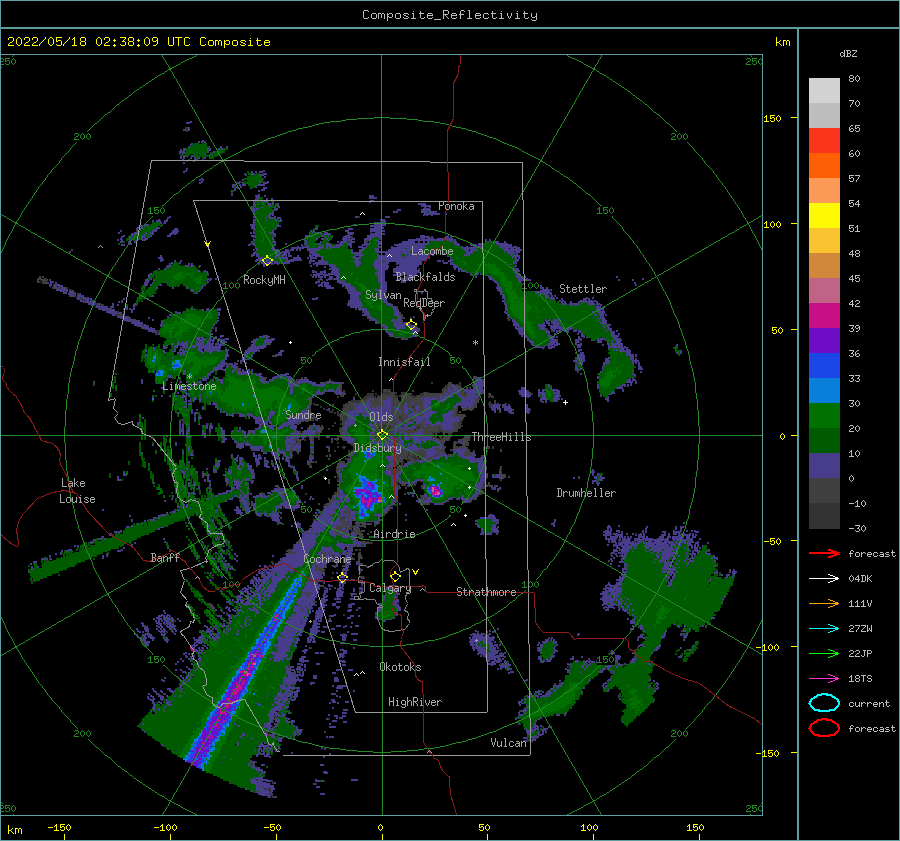Screen dimensions: 900x841
Task: Click the Airdrie city label
Action: (x=394, y=534)
